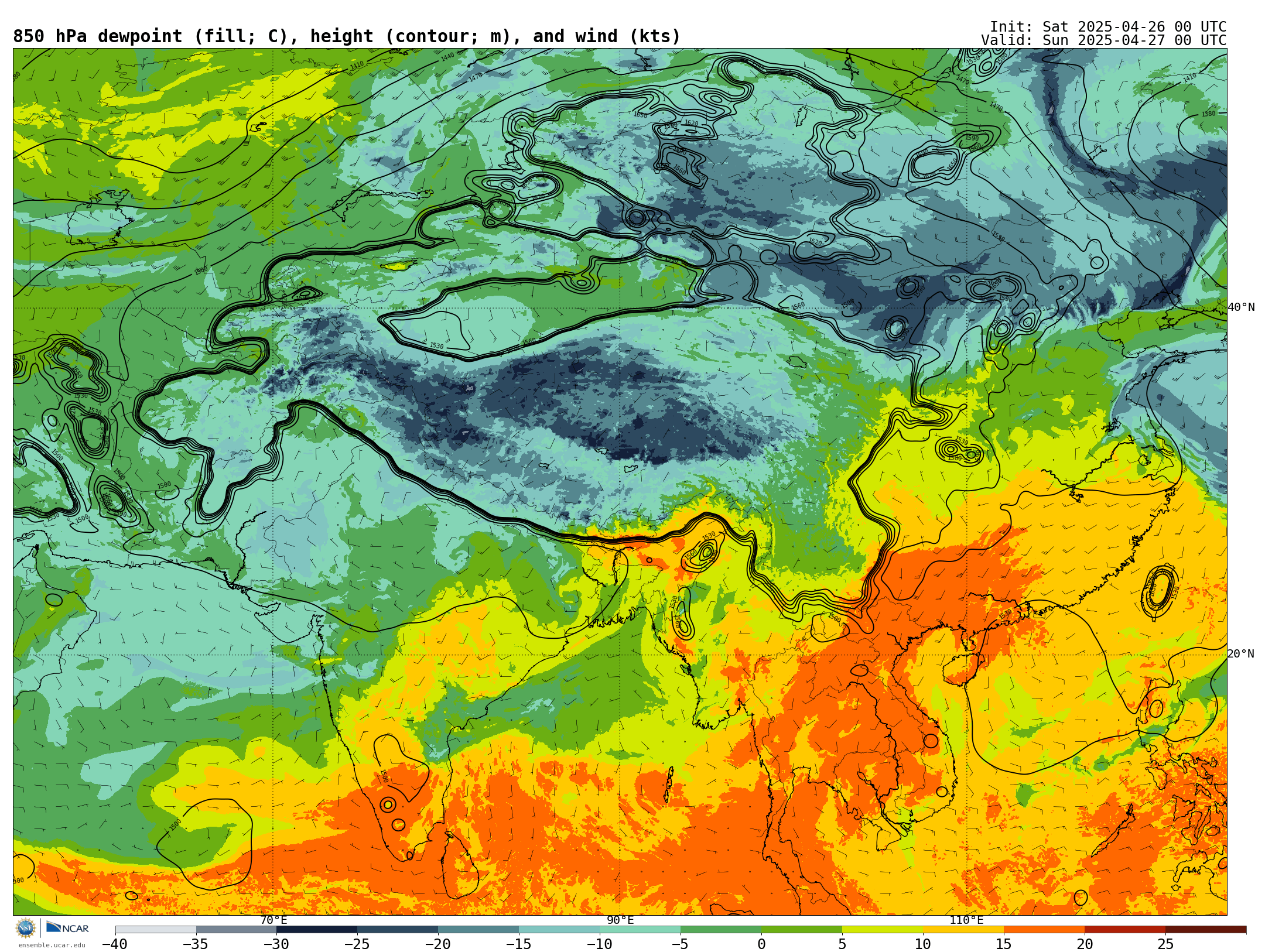
Task: Pick the yellow-green 5 to 10 colorbar segment
Action: pyautogui.click(x=883, y=930)
